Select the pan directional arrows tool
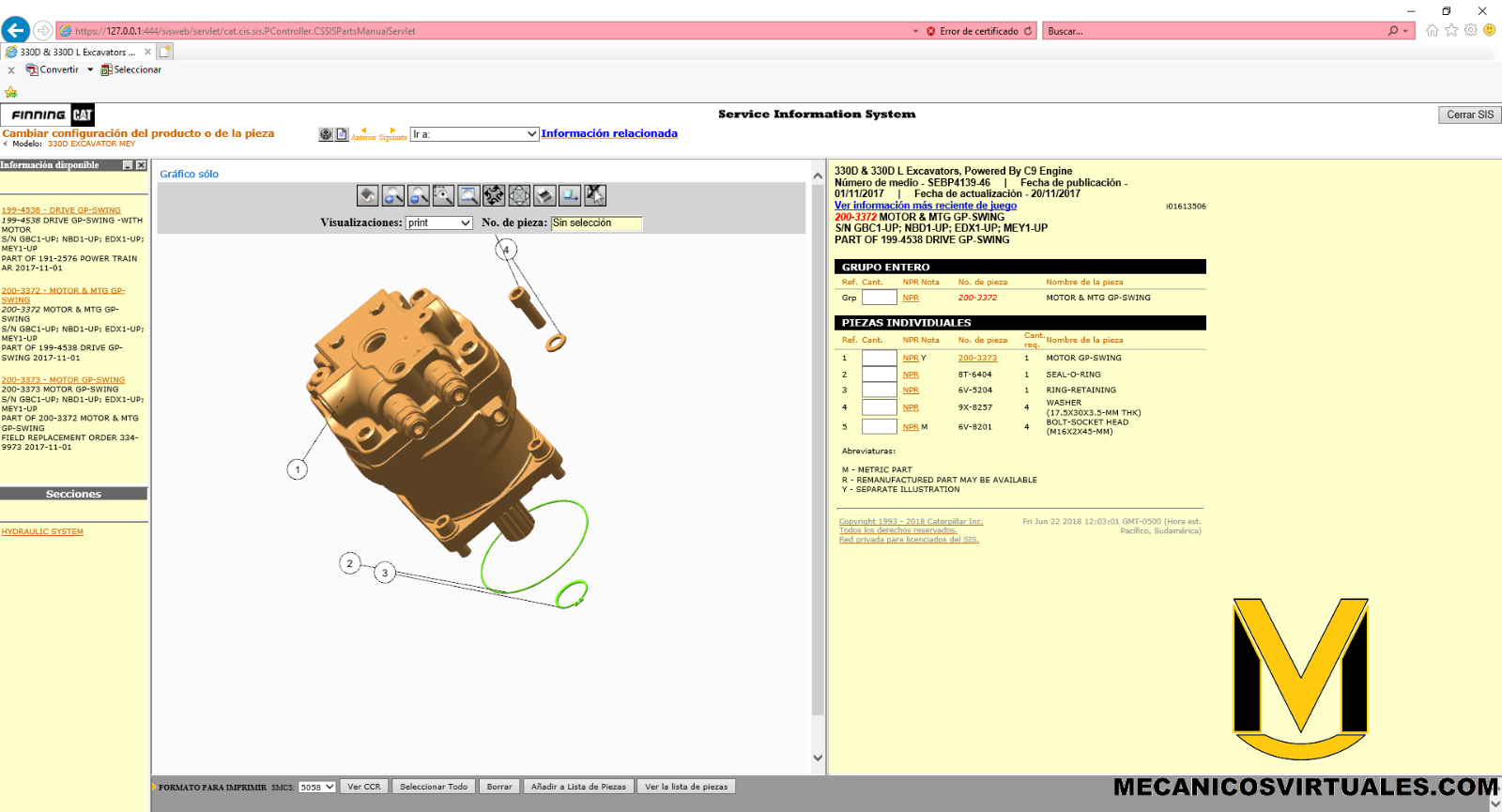This screenshot has width=1502, height=812. (x=519, y=195)
